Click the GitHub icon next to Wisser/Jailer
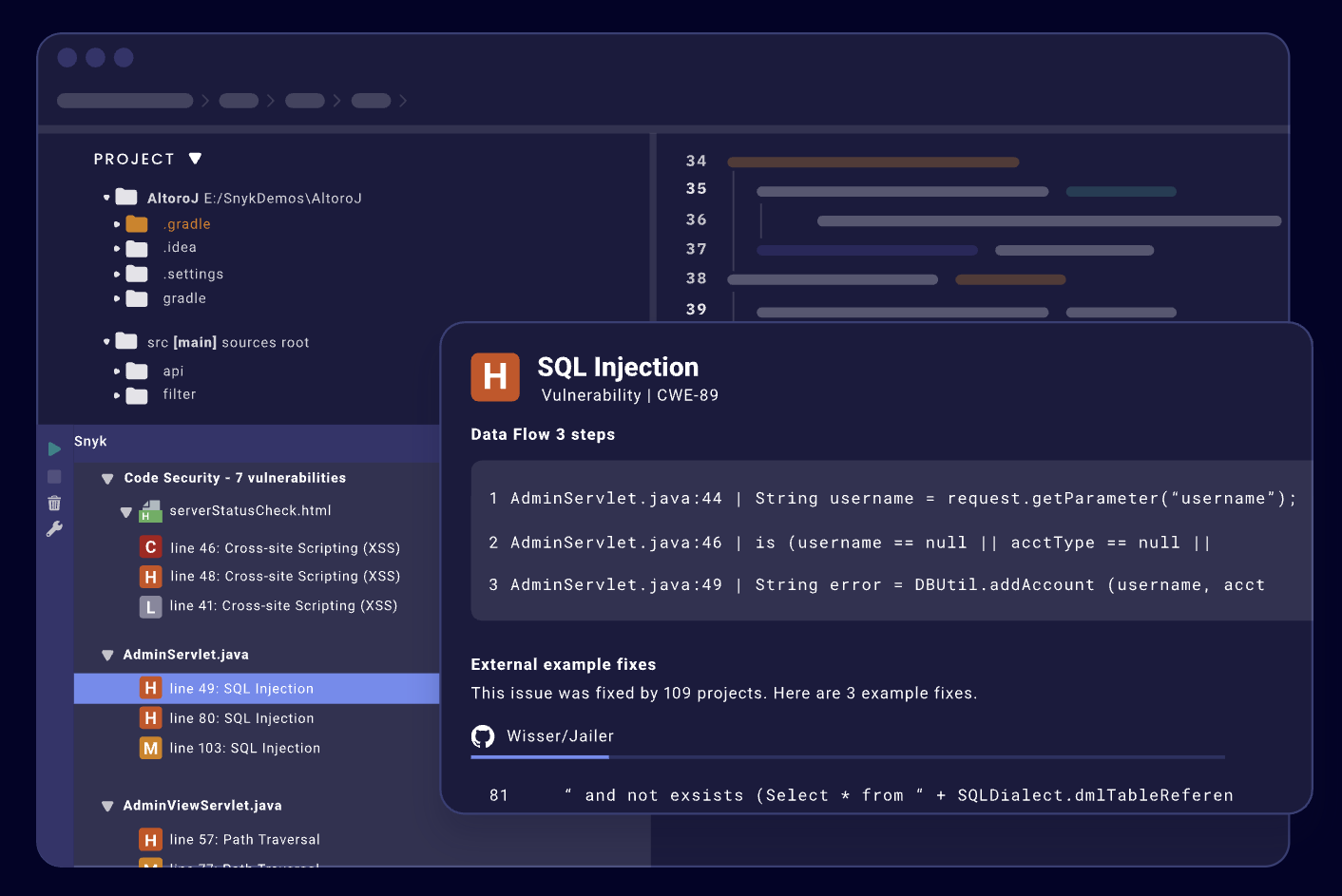Screen dimensions: 1342x896 pyautogui.click(x=483, y=736)
